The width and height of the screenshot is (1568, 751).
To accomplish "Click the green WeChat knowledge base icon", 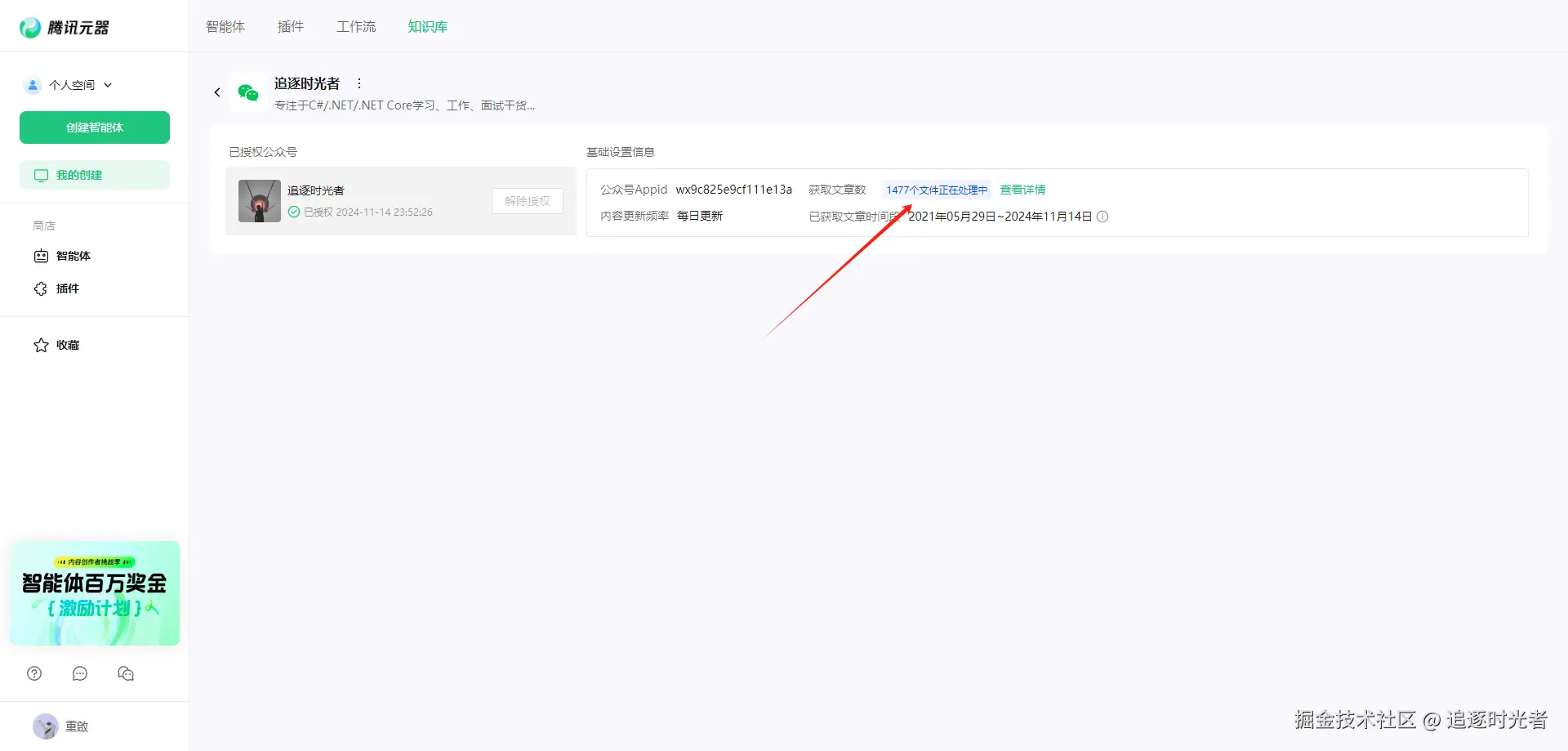I will pos(248,92).
